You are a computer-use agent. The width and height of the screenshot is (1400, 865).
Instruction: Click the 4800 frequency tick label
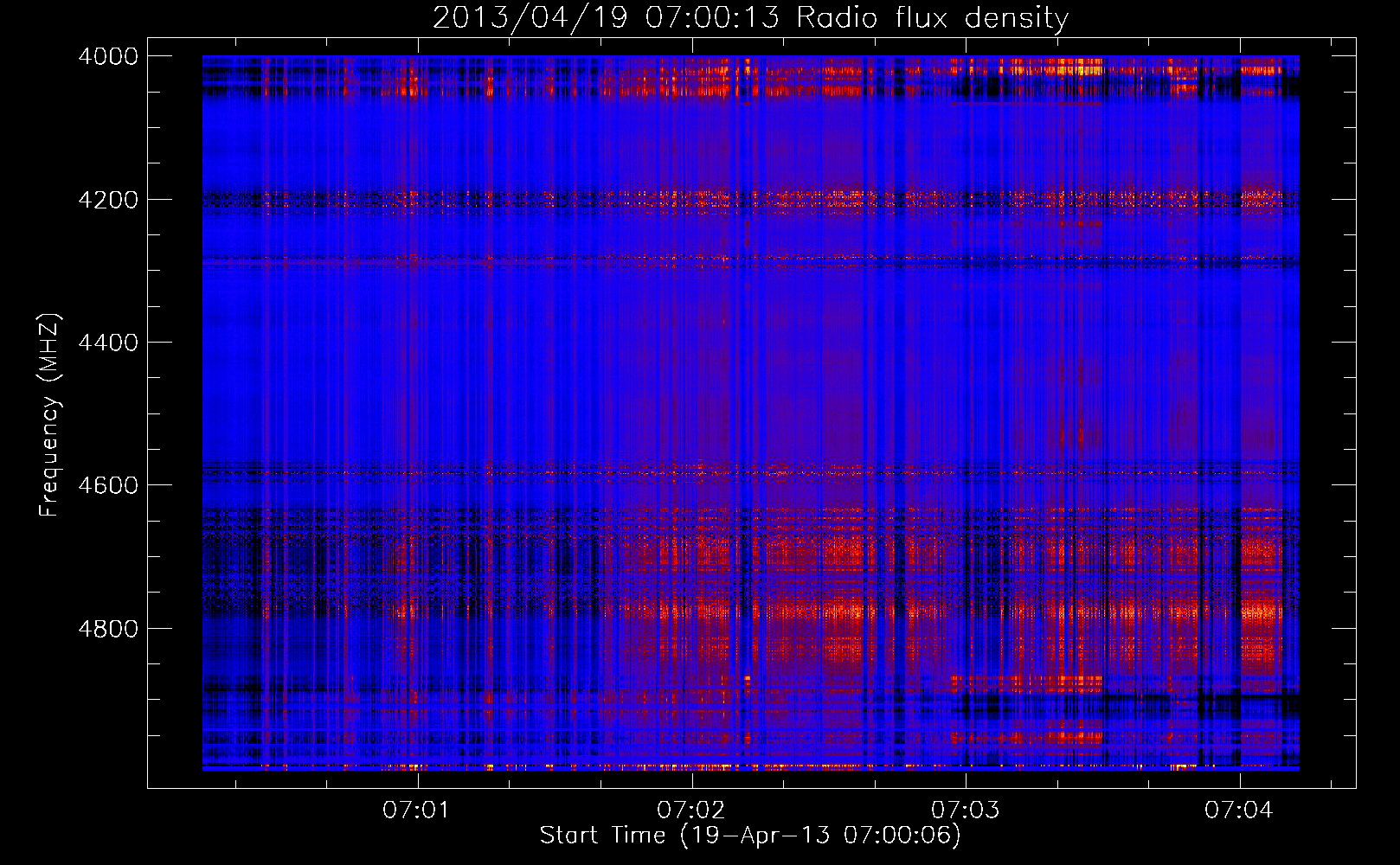[x=108, y=628]
